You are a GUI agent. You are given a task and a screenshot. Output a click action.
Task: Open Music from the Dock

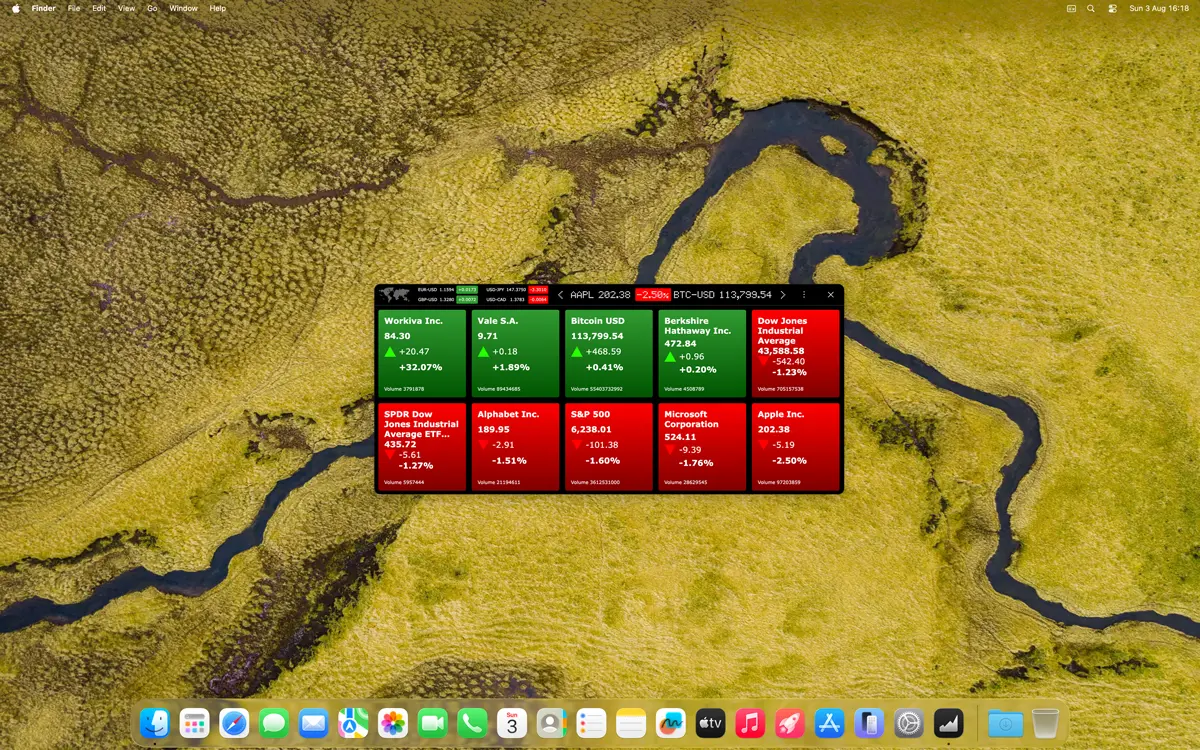[750, 723]
